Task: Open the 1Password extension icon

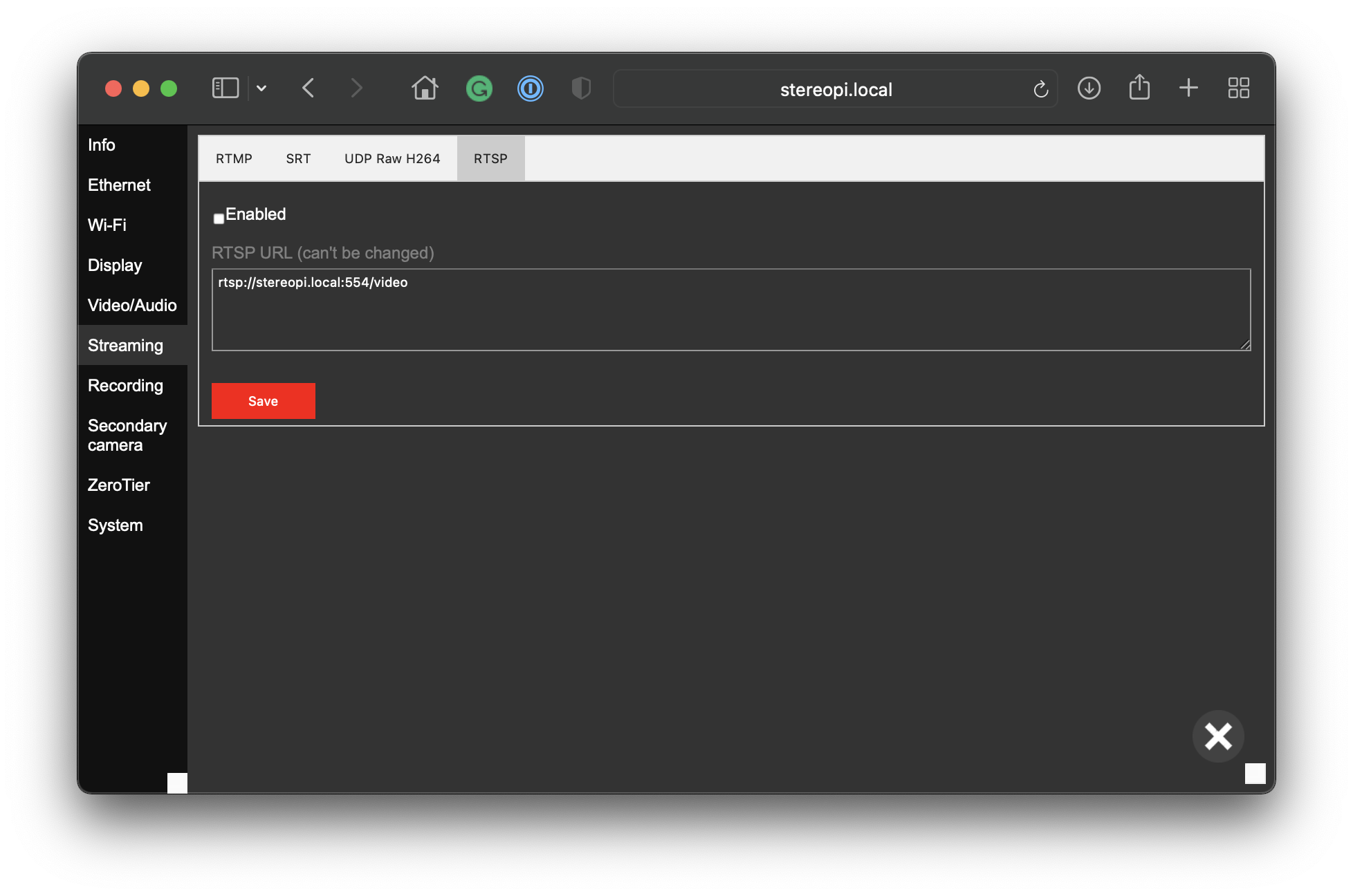Action: [530, 88]
